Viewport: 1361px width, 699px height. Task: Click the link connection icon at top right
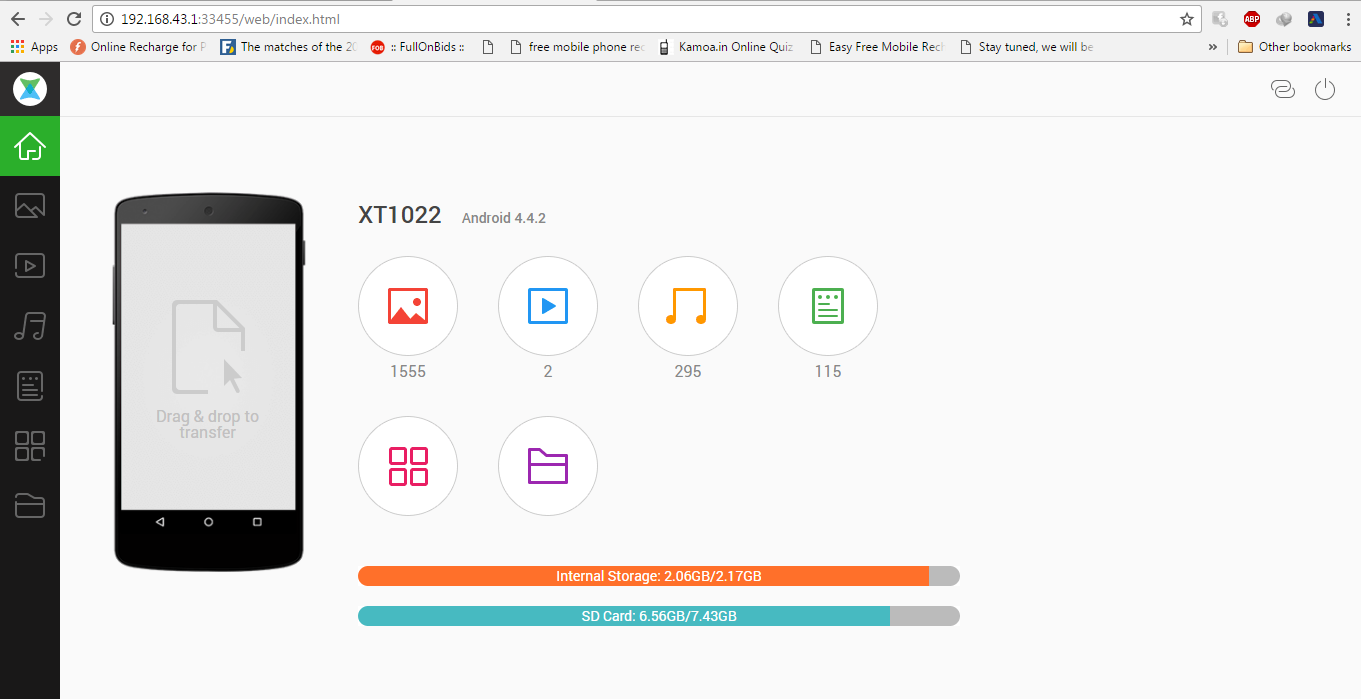[1283, 89]
